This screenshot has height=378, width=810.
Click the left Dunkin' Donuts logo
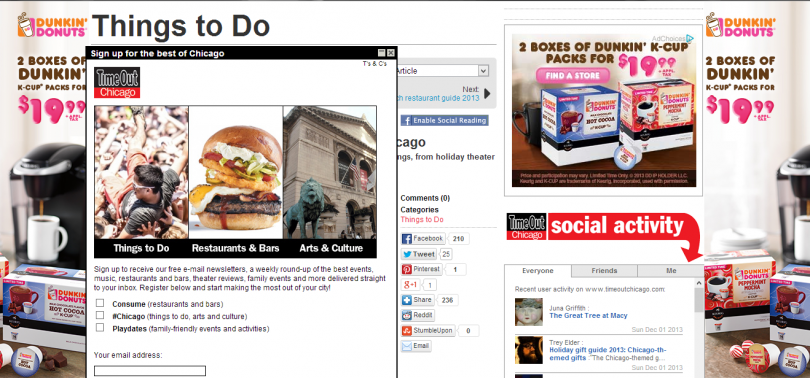pos(52,26)
